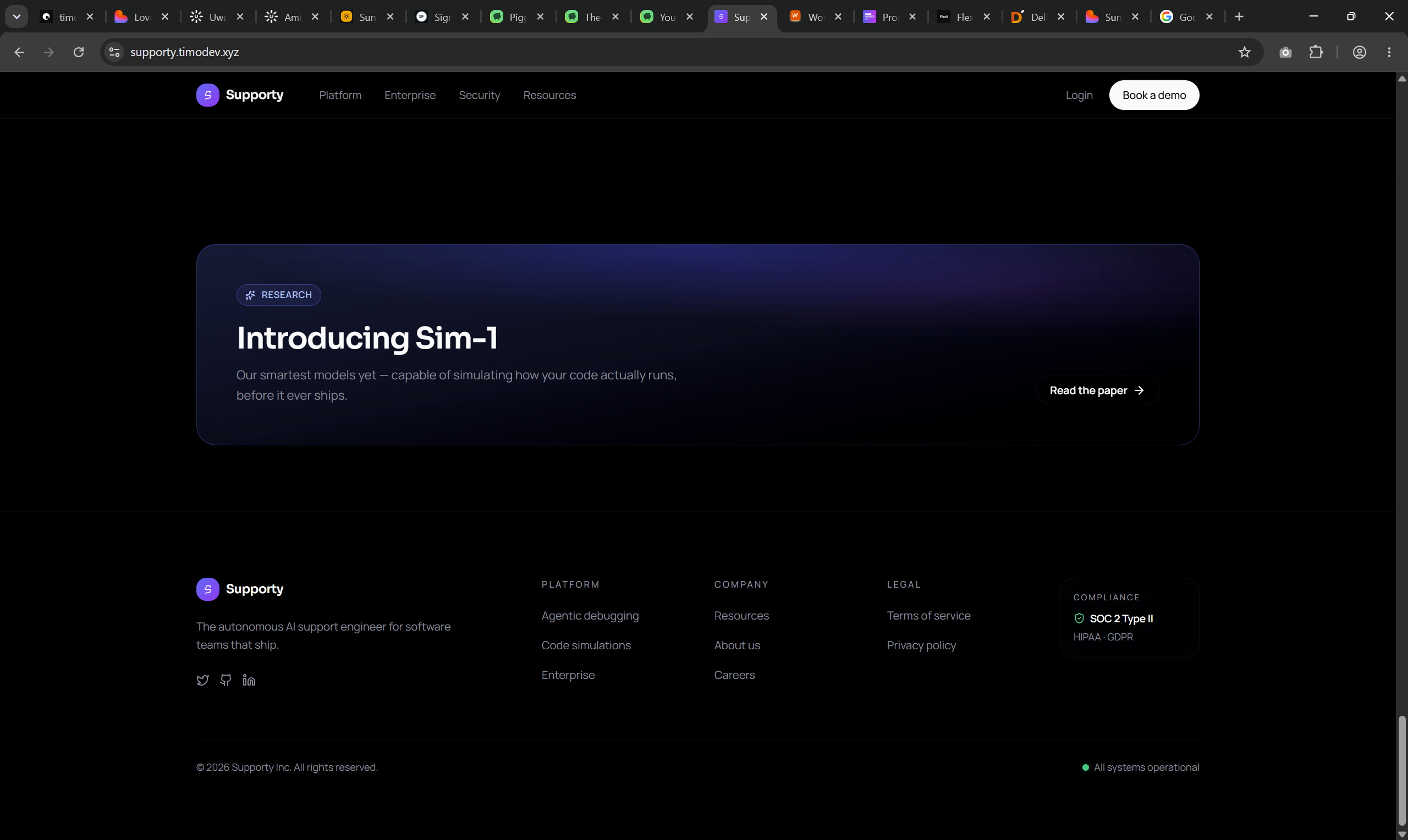Open the LinkedIn icon in footer
This screenshot has height=840, width=1408.
249,680
